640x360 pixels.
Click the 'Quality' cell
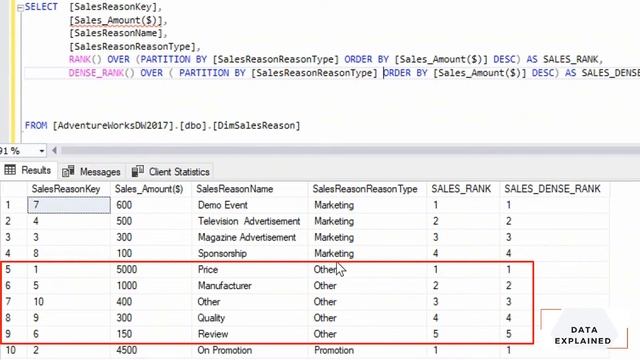coord(250,318)
